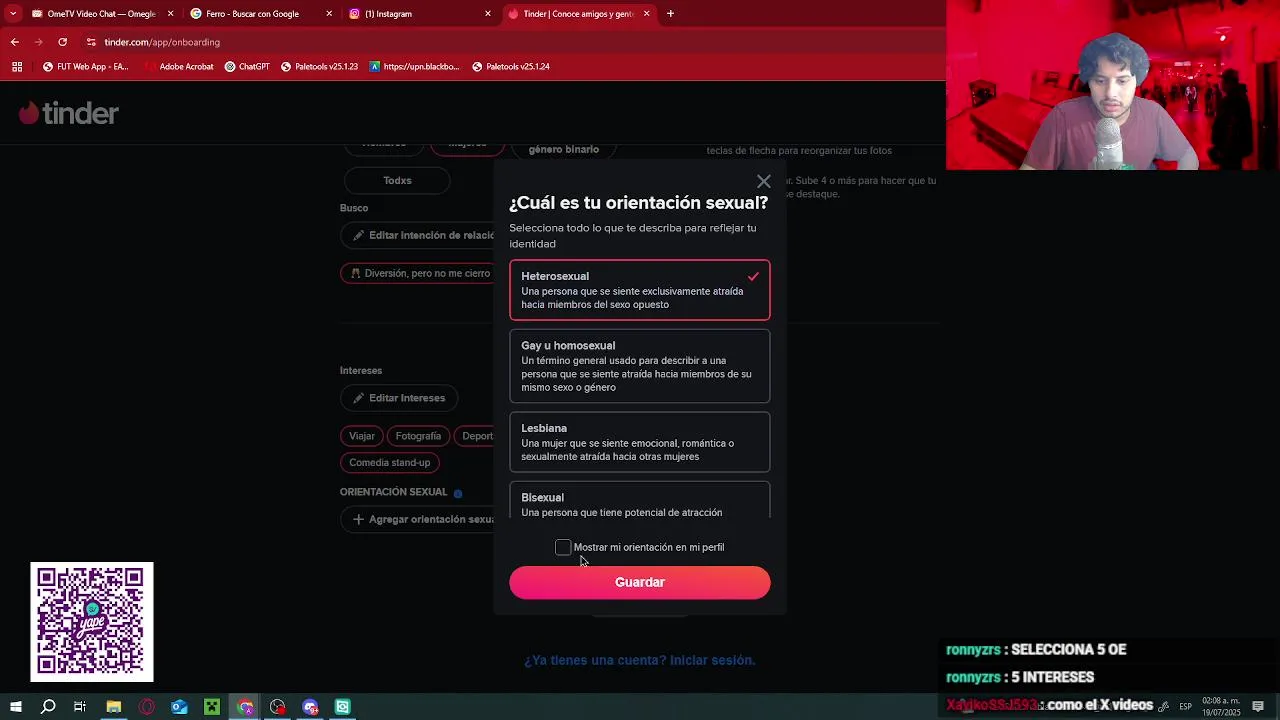The height and width of the screenshot is (720, 1280).
Task: Open the Windows notification center icon
Action: [1258, 707]
